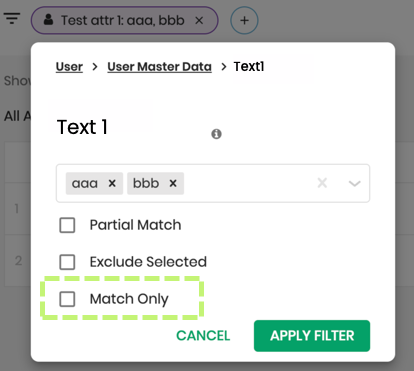Screen dimensions: 414x371
Task: Cancel the filter dialog
Action: 203,336
